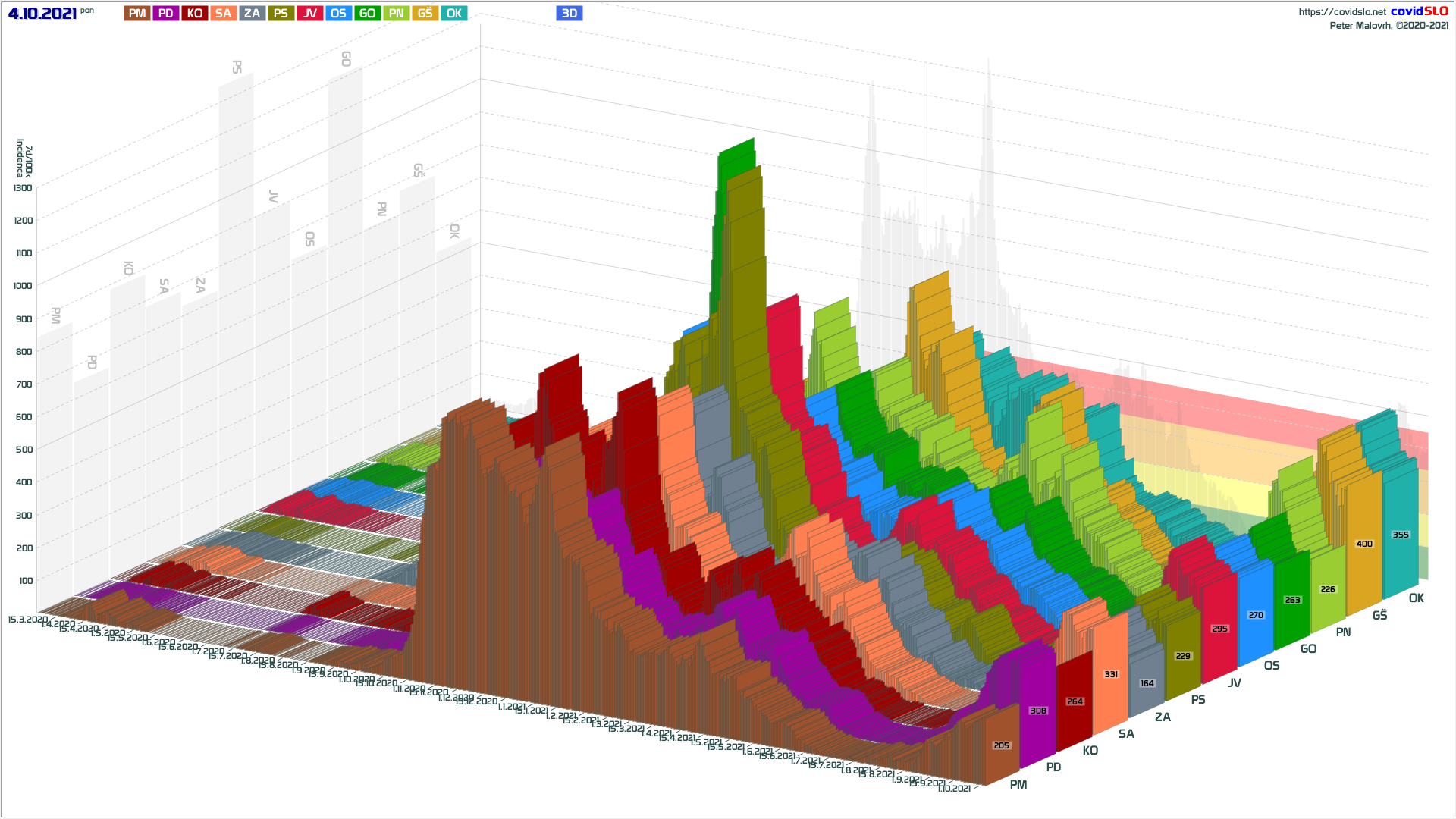Screen dimensions: 1456x819
Task: Switch the 3D view button
Action: click(x=569, y=14)
